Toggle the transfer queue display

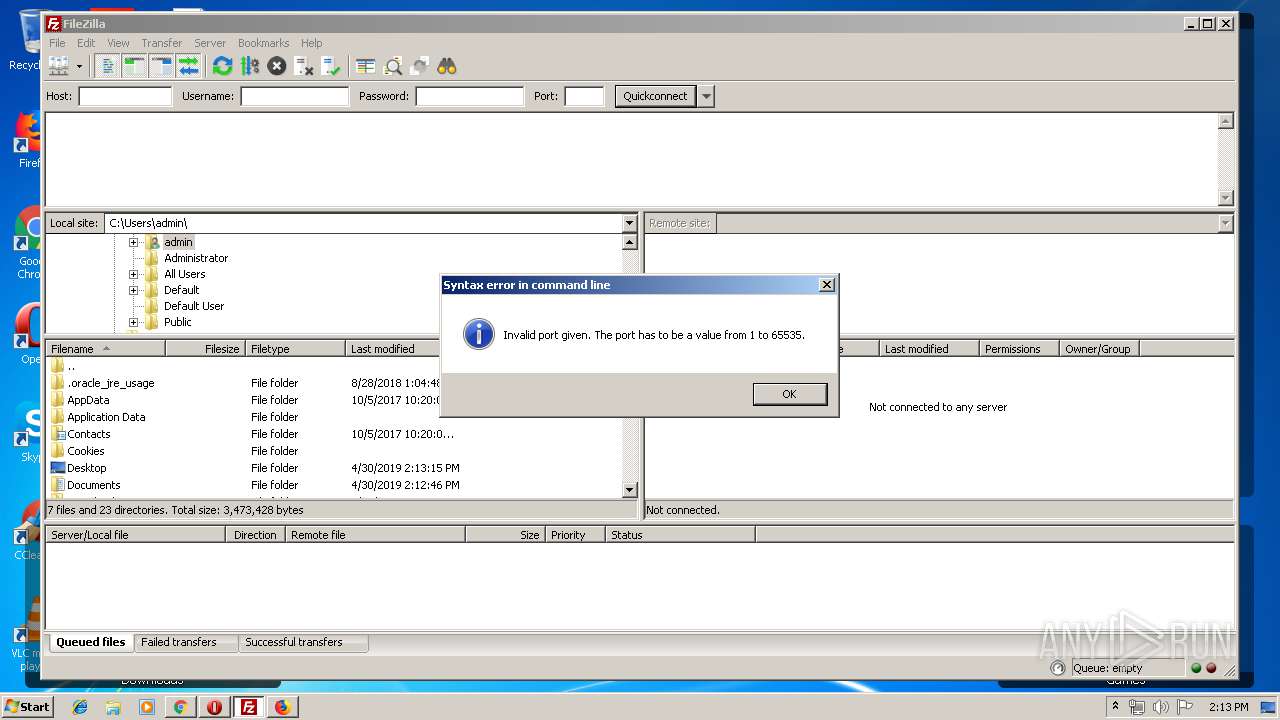(189, 66)
